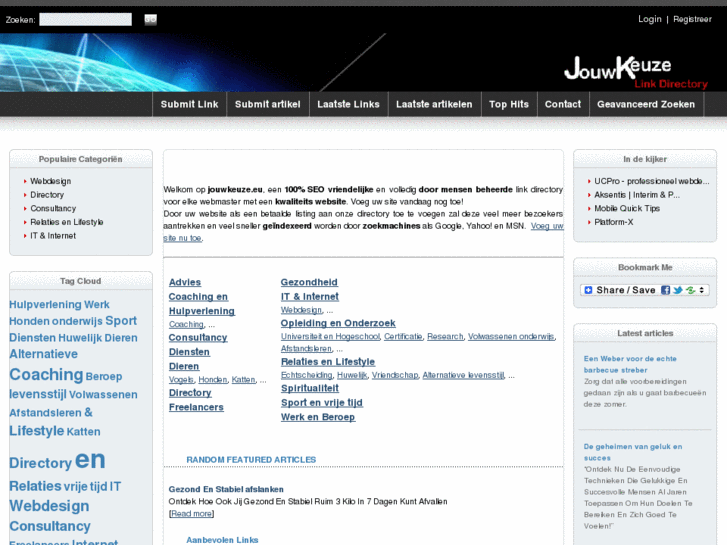Open the Vogels subcategory link
This screenshot has height=545, width=727.
(181, 379)
